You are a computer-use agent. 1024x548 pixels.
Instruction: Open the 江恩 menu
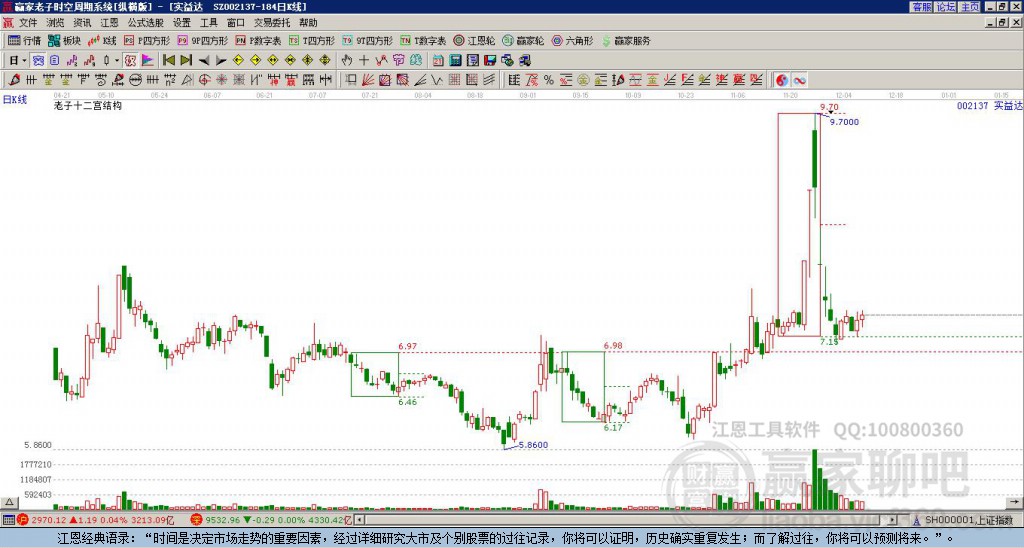click(x=109, y=23)
